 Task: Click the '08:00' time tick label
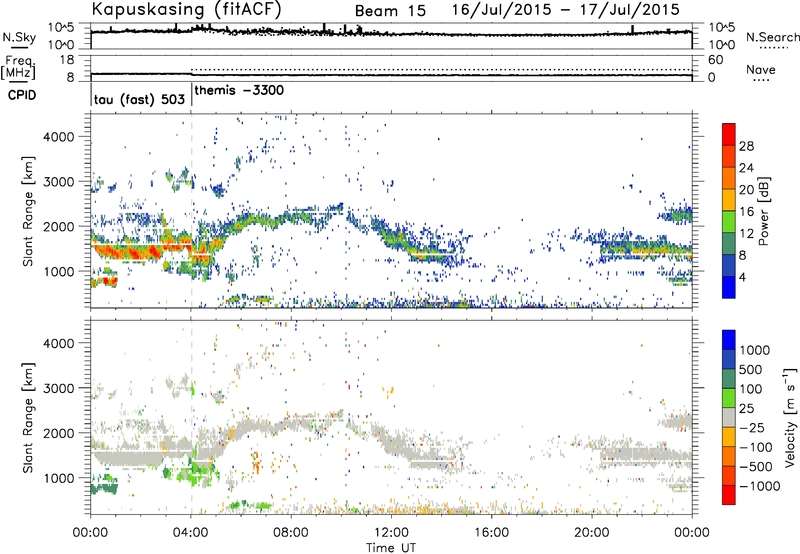tap(291, 533)
